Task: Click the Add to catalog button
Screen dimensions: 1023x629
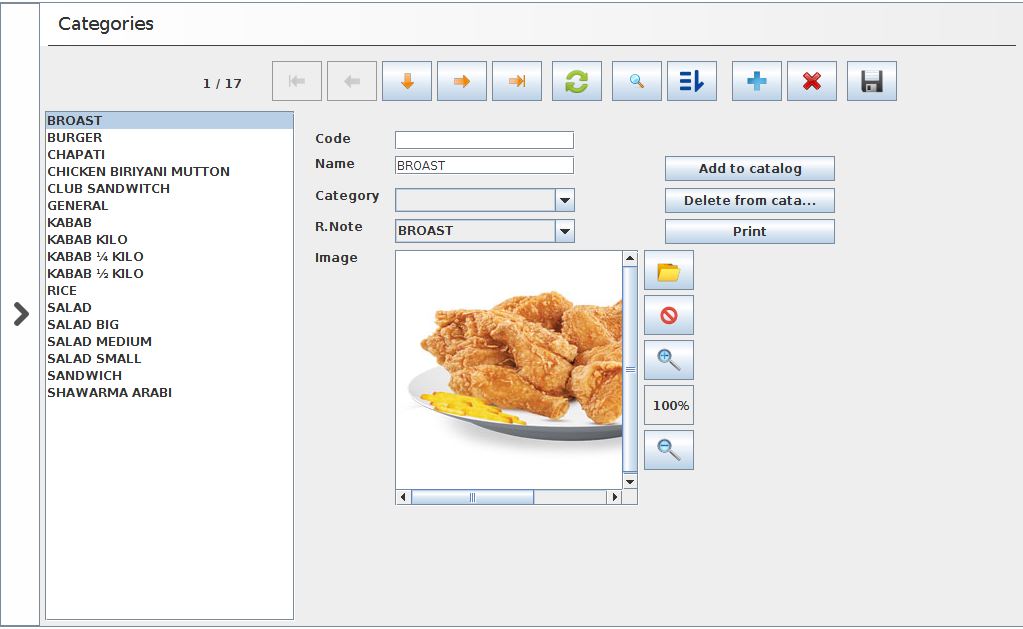Action: [x=750, y=169]
